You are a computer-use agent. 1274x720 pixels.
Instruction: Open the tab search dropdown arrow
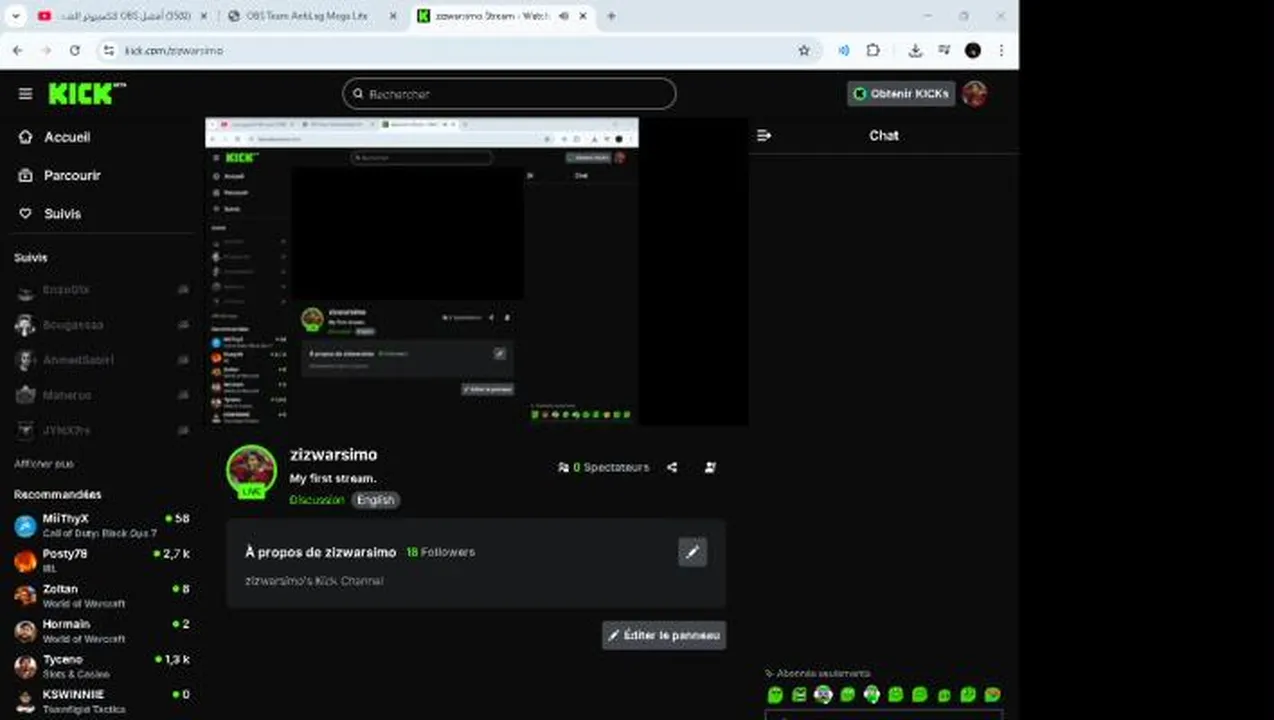click(x=15, y=16)
